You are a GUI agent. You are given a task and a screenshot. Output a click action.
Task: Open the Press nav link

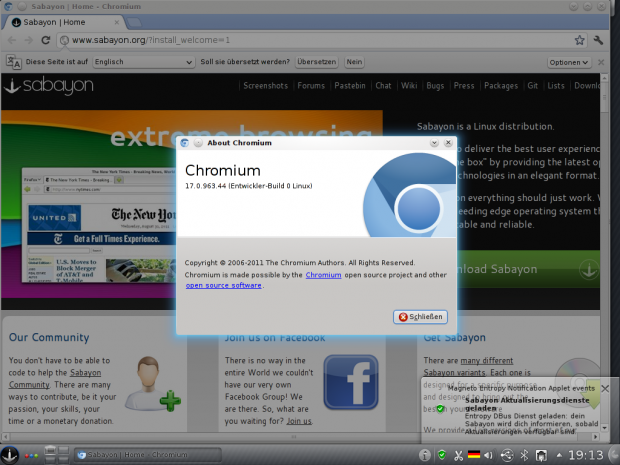click(x=464, y=86)
